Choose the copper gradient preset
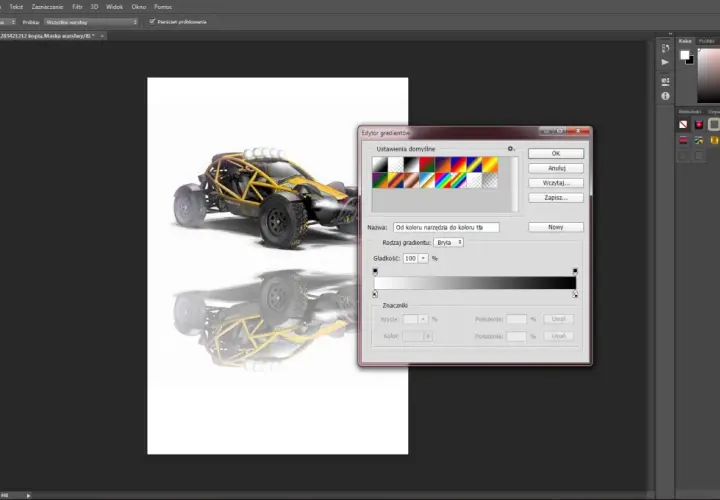Image resolution: width=720 pixels, height=500 pixels. [411, 180]
